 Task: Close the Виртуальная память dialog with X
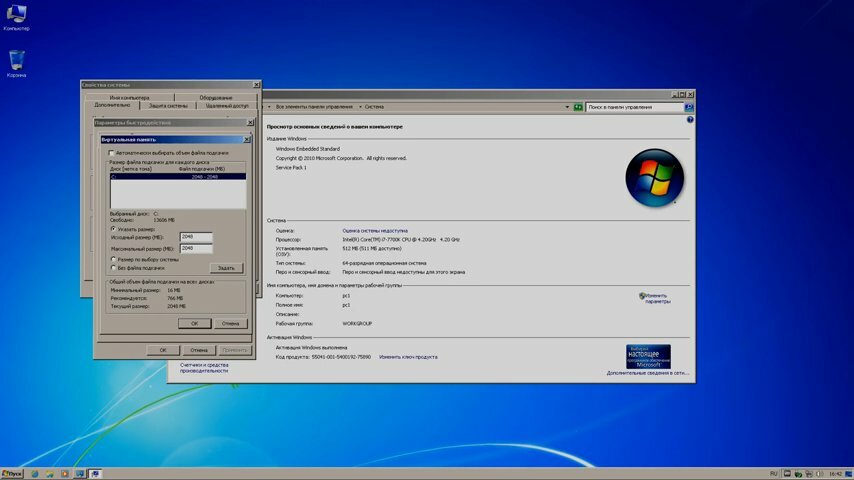(x=246, y=139)
